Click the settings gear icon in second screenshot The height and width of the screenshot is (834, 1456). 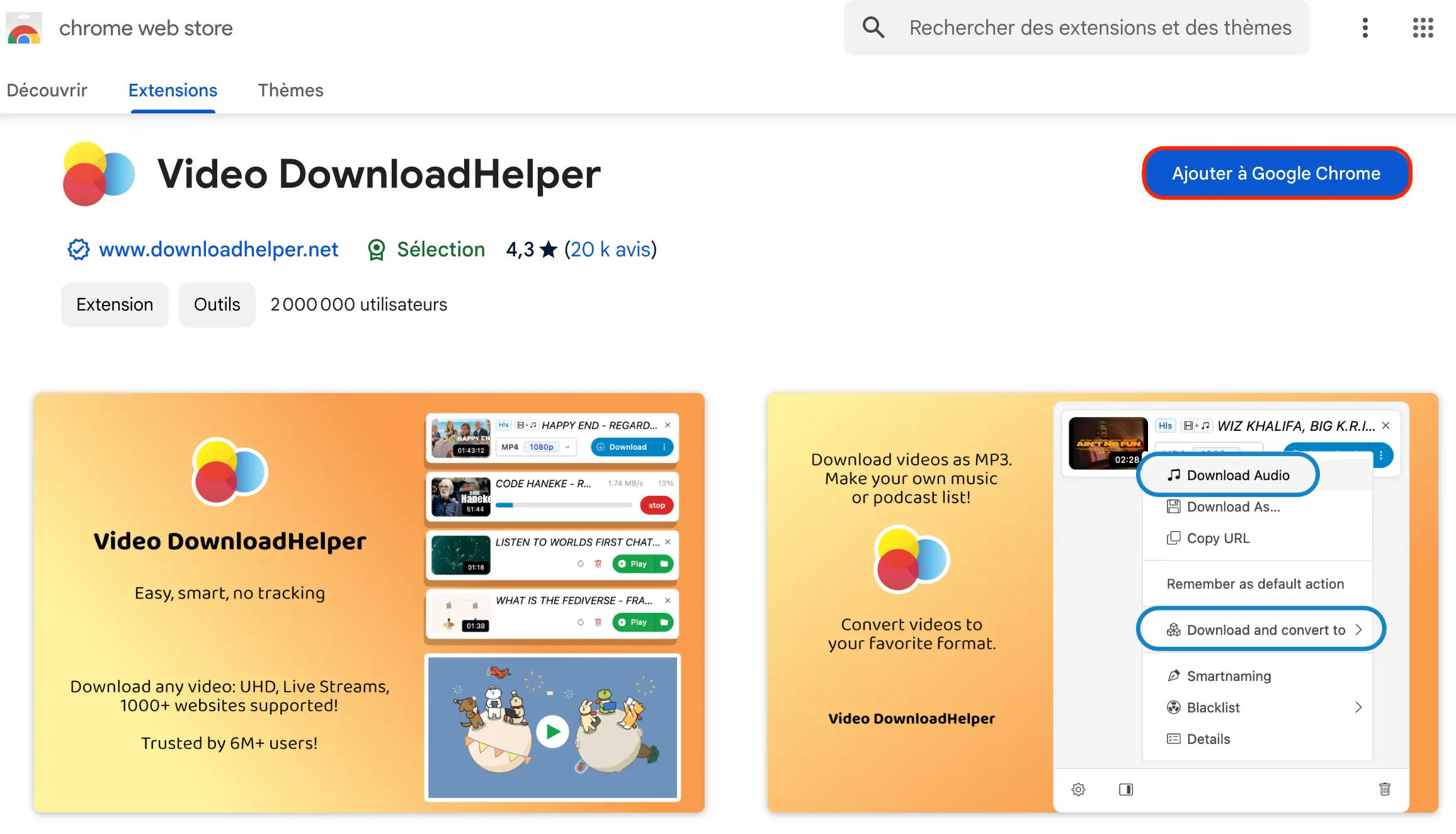[x=1078, y=789]
